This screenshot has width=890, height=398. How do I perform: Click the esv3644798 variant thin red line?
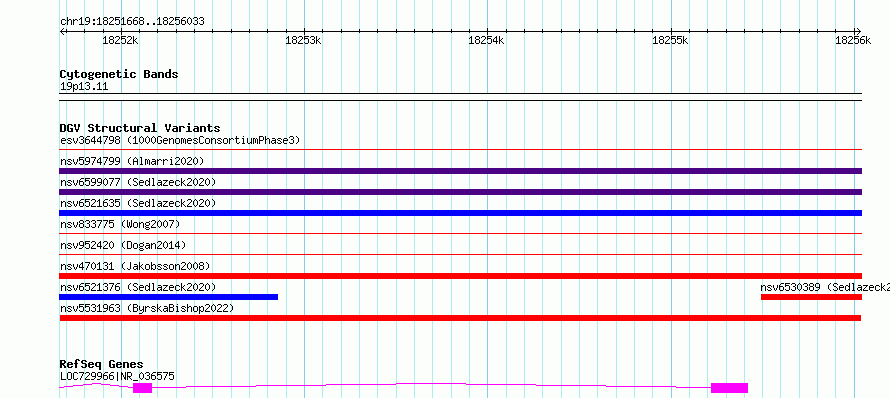460,150
